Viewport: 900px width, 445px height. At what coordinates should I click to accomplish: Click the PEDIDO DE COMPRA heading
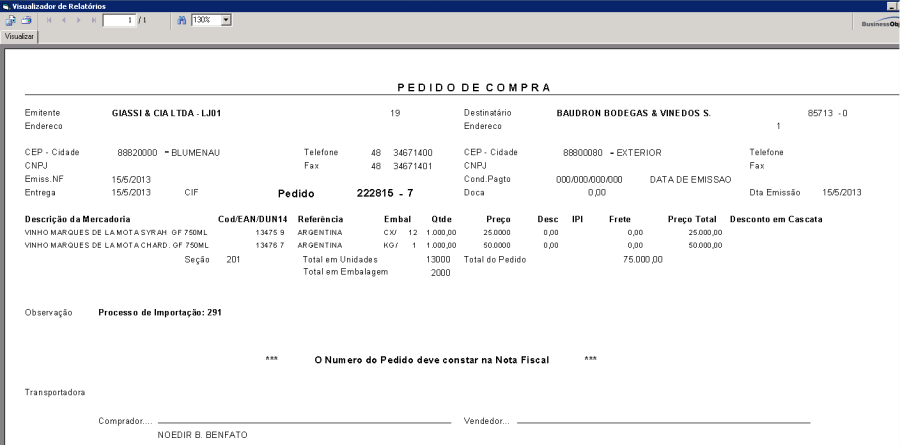pos(474,87)
